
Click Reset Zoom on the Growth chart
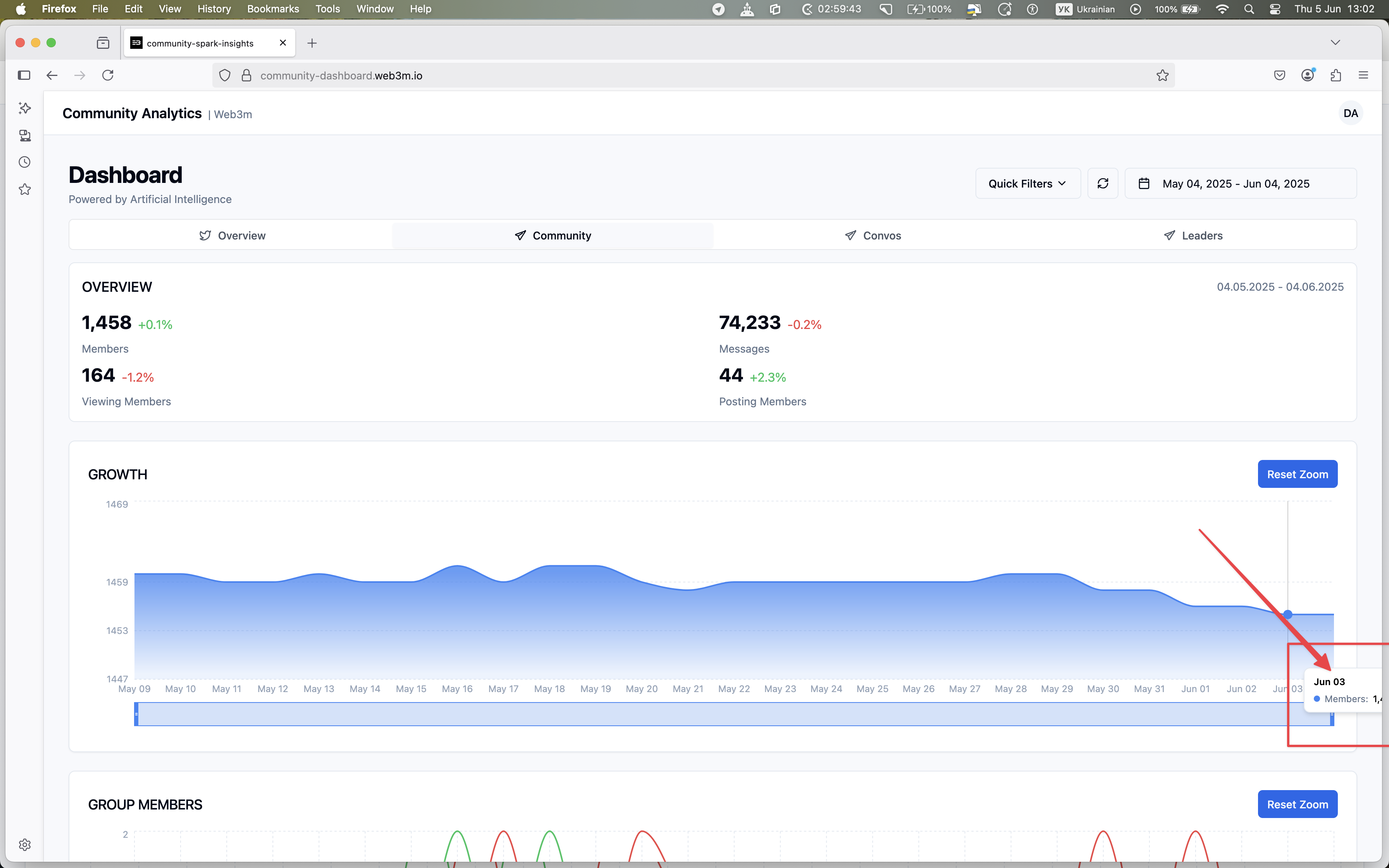[x=1297, y=474]
